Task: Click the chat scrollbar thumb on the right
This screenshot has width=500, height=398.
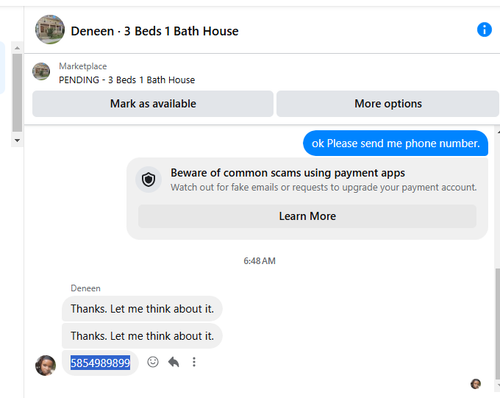Action: 497,325
